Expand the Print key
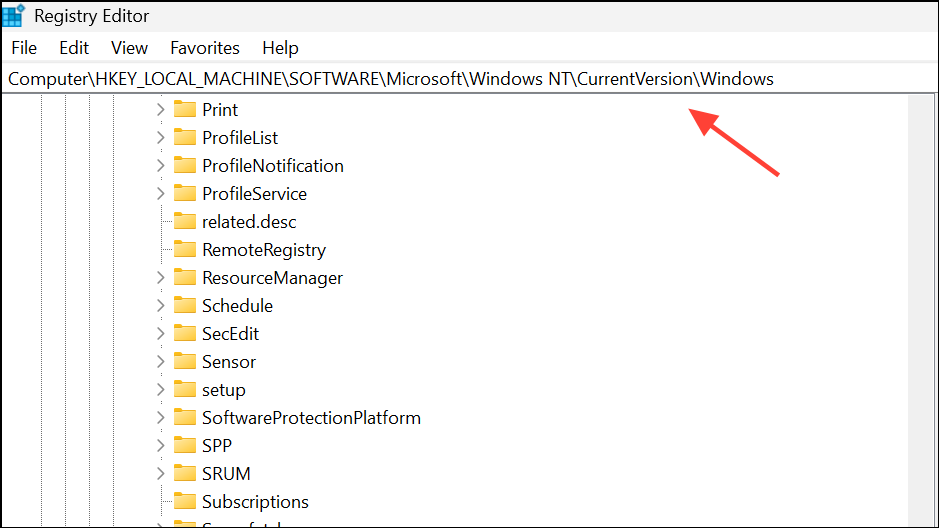Viewport: 939px width, 528px height. pyautogui.click(x=160, y=110)
